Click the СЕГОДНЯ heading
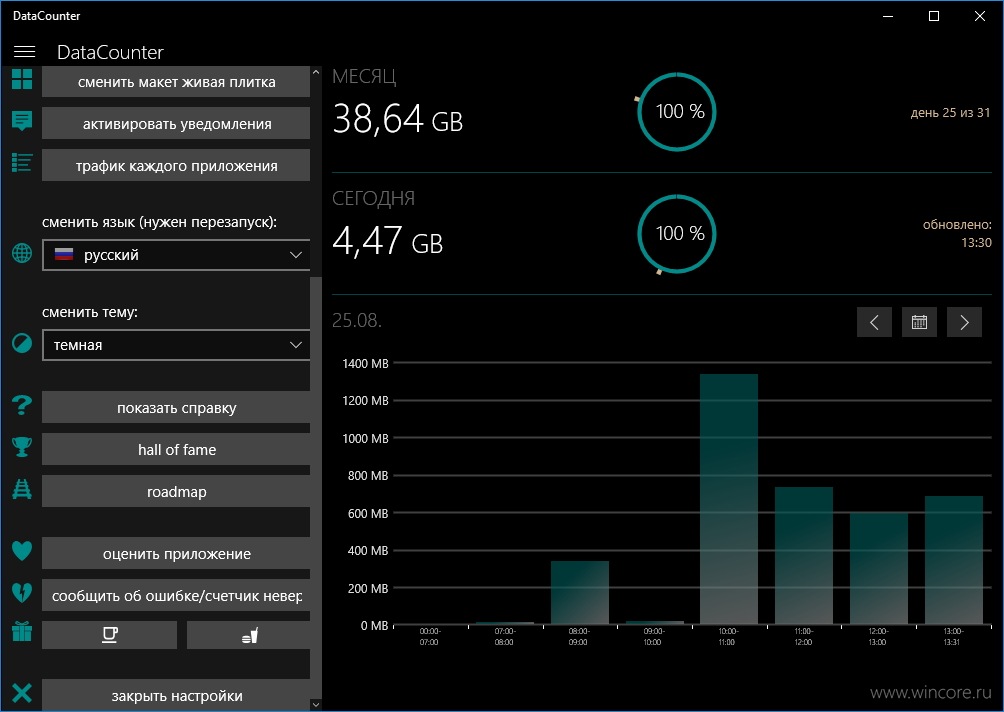The image size is (1004, 712). pos(373,198)
